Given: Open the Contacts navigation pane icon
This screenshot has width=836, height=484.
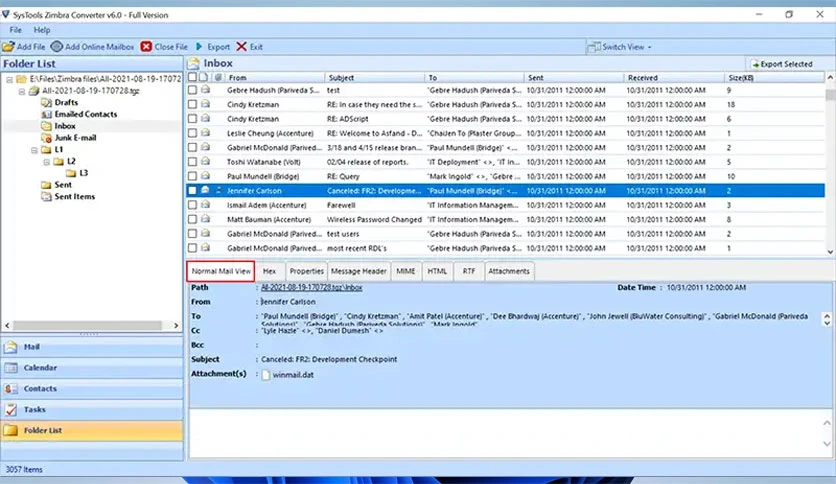Looking at the screenshot, I should click(x=11, y=389).
